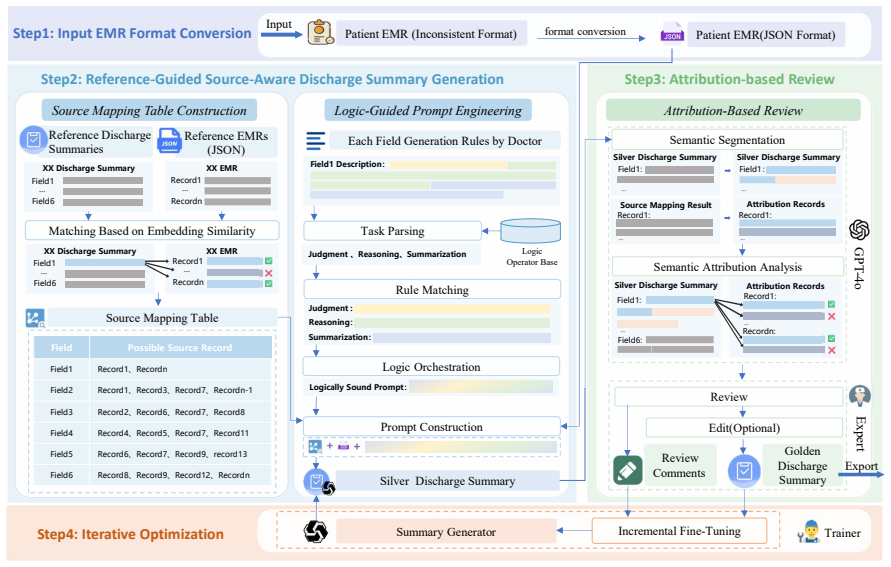This screenshot has height=567, width=891.
Task: Click the bottom red X in Attribution Records
Action: (x=831, y=350)
